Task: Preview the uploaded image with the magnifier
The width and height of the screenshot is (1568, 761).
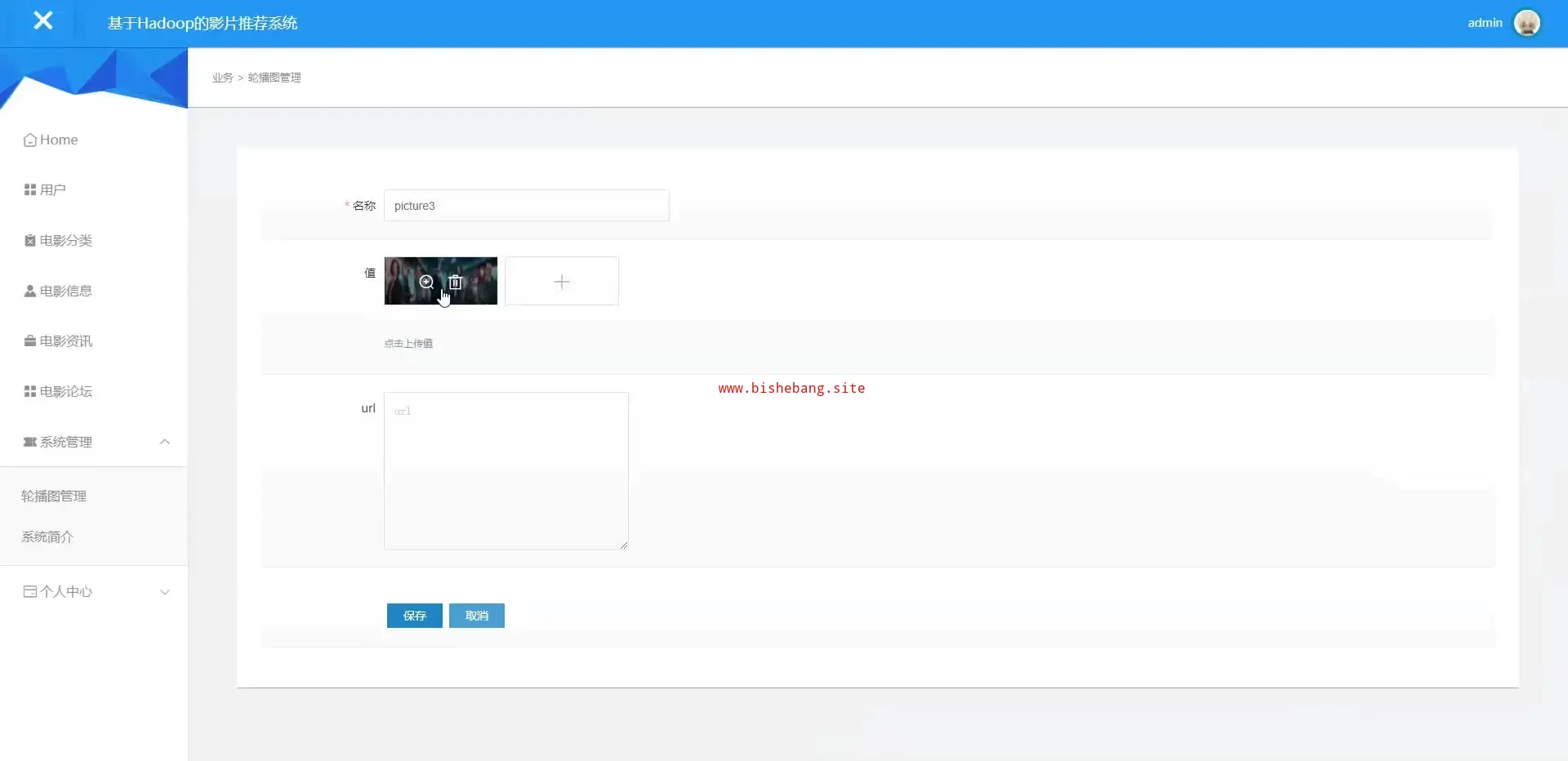Action: coord(426,282)
